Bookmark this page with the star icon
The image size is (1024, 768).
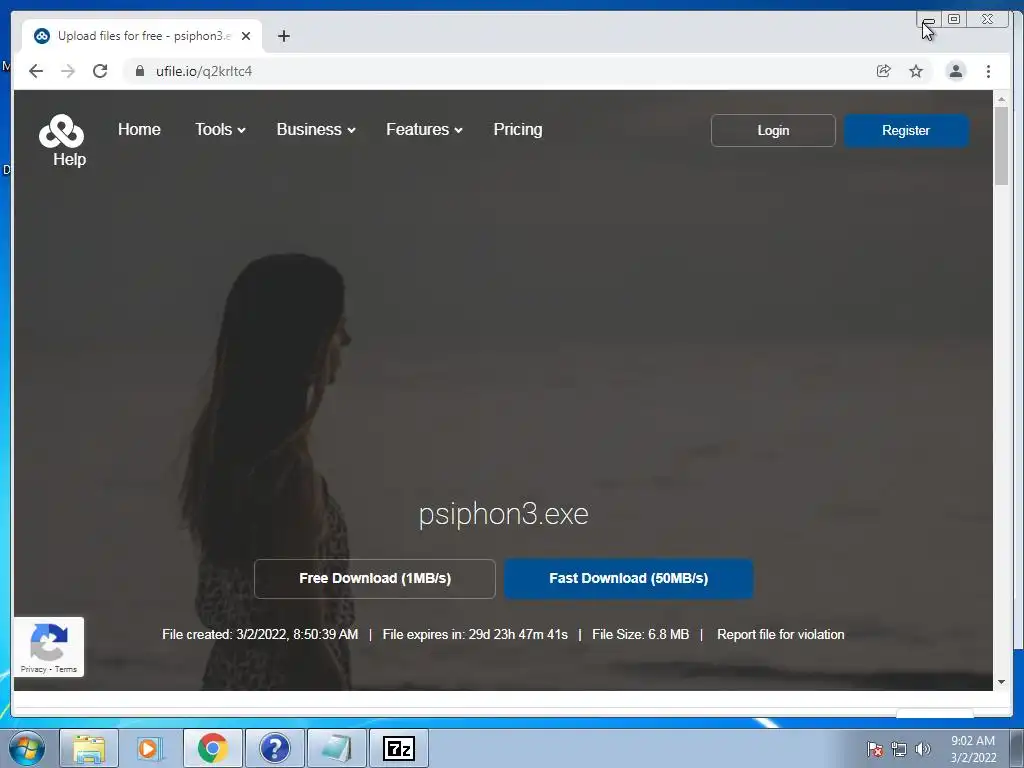(916, 71)
